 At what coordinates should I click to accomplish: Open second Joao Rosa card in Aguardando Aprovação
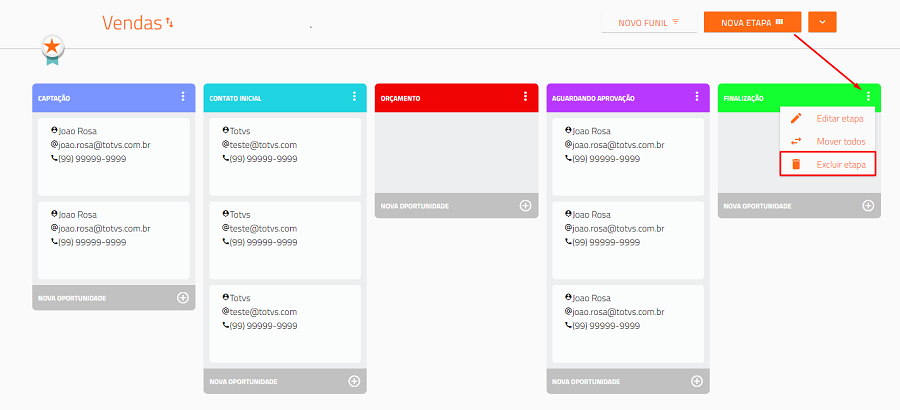[628, 241]
